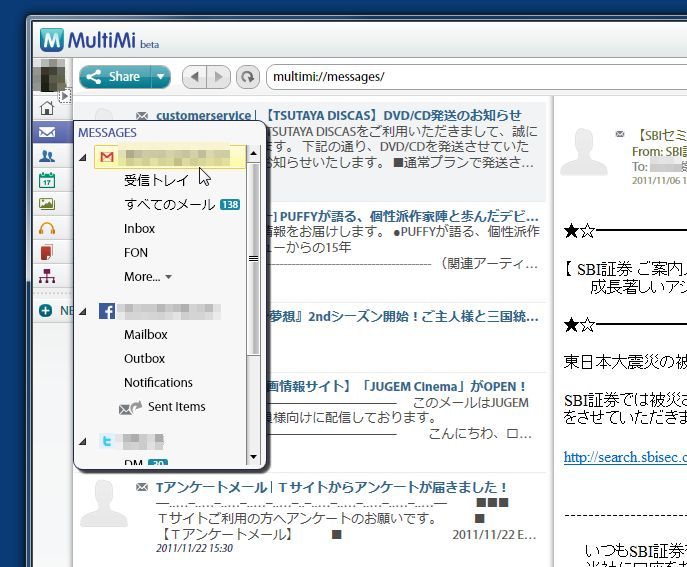Open the TSUTAYA DISCAS DVD/CD発送のお知らせ message
687x567 pixels.
pyautogui.click(x=393, y=115)
